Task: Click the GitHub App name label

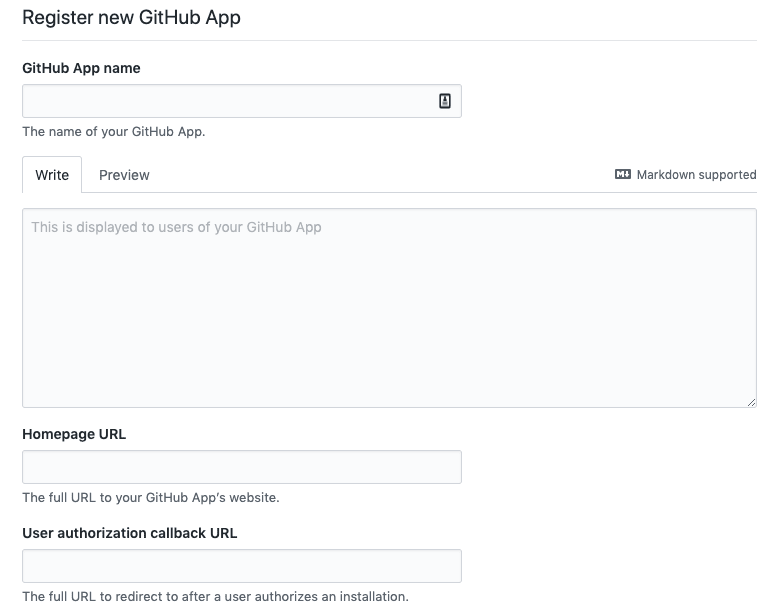Action: point(82,68)
